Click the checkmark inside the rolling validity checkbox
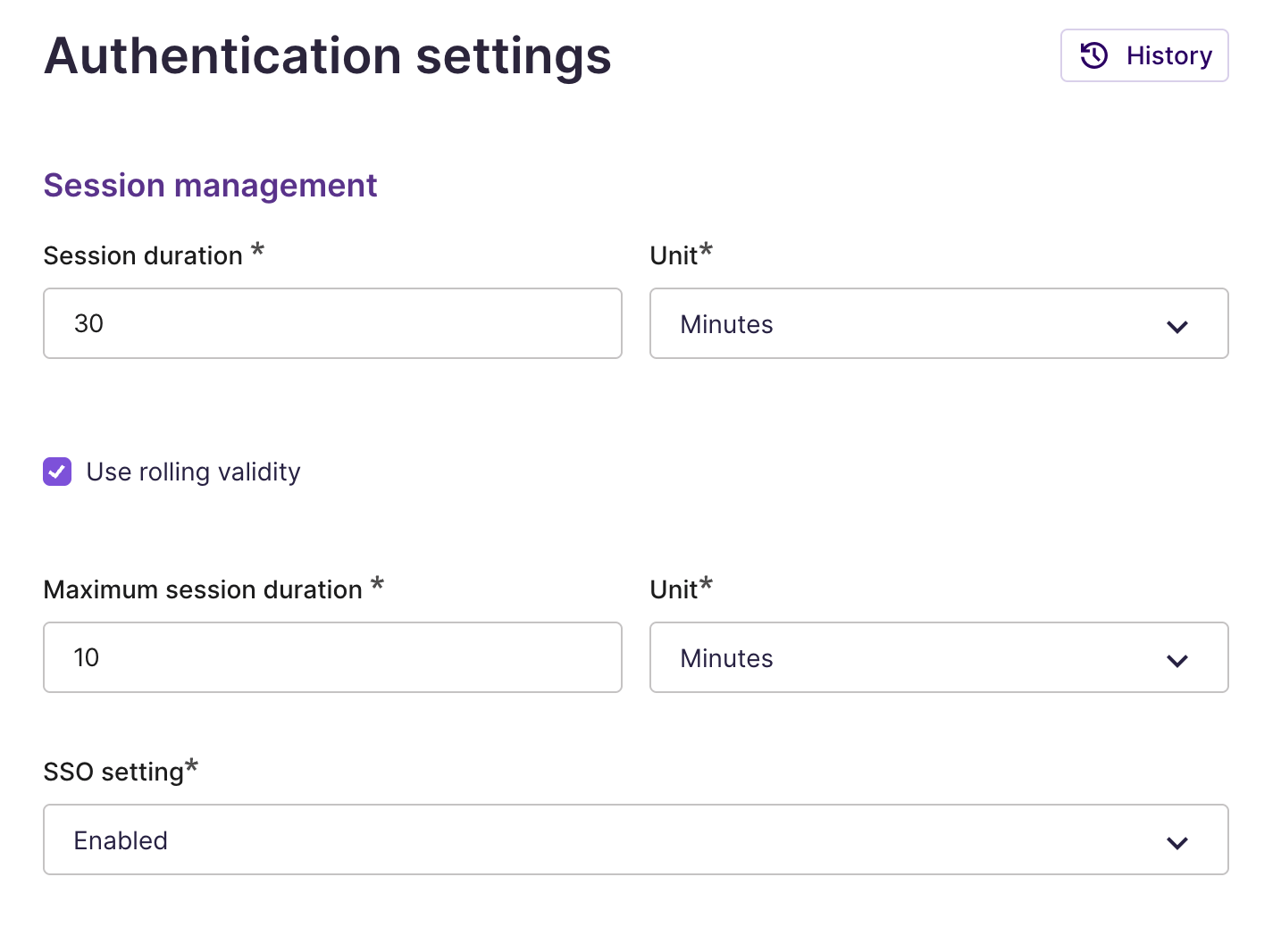The height and width of the screenshot is (952, 1281). (x=57, y=472)
